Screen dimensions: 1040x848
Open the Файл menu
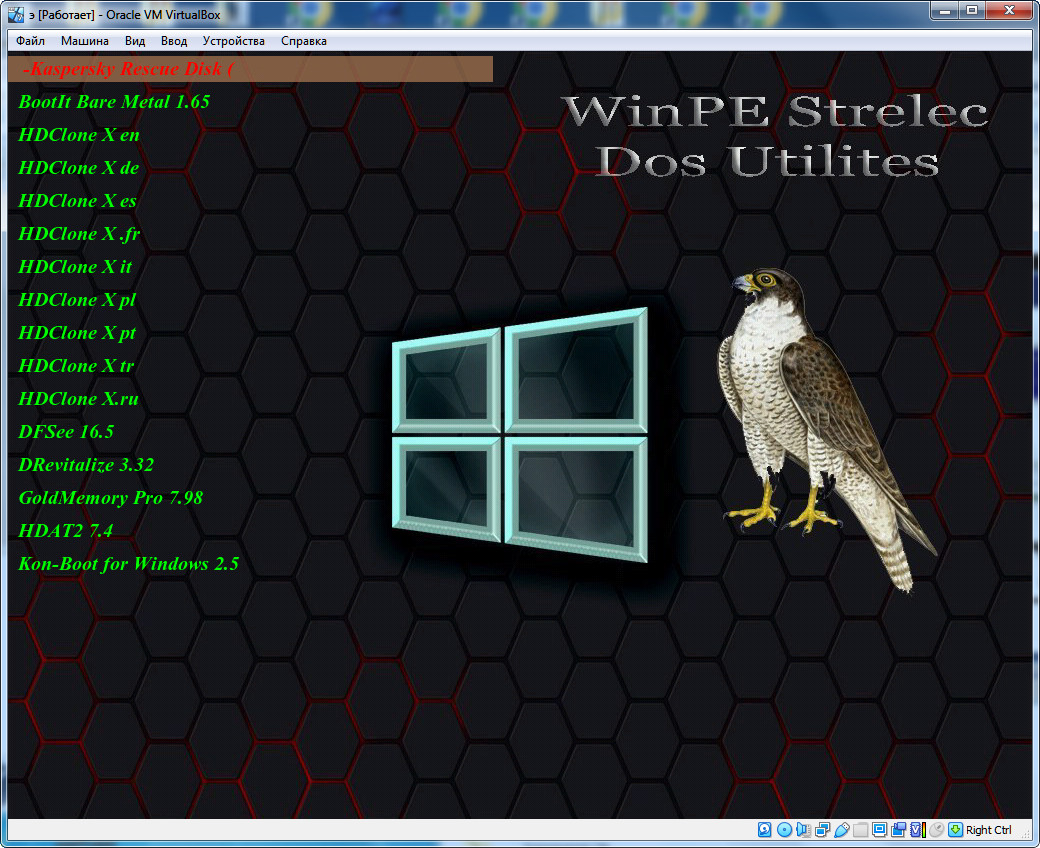pyautogui.click(x=31, y=41)
